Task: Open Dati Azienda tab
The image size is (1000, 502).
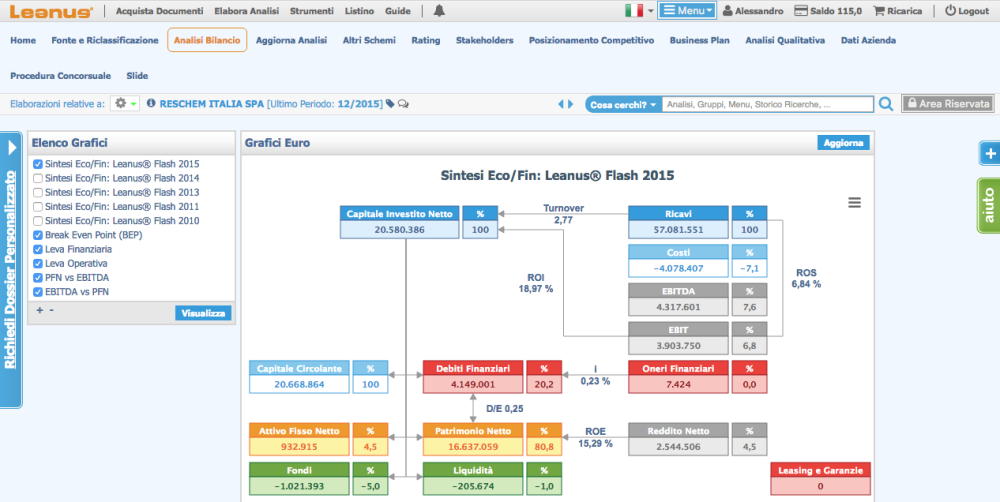Action: click(x=868, y=40)
